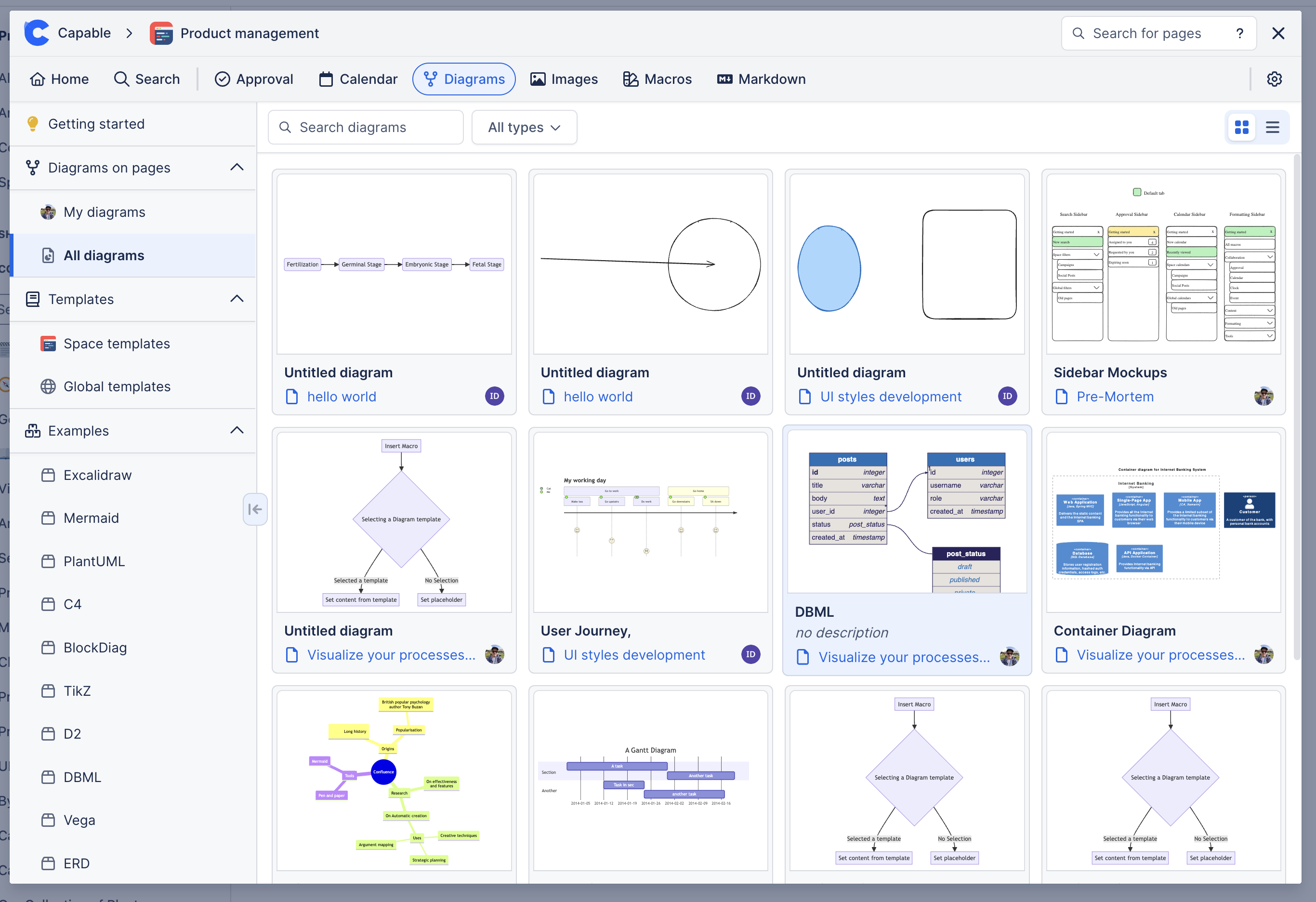Collapse the Diagrams on pages section
Viewport: 1316px width, 902px height.
coord(237,167)
